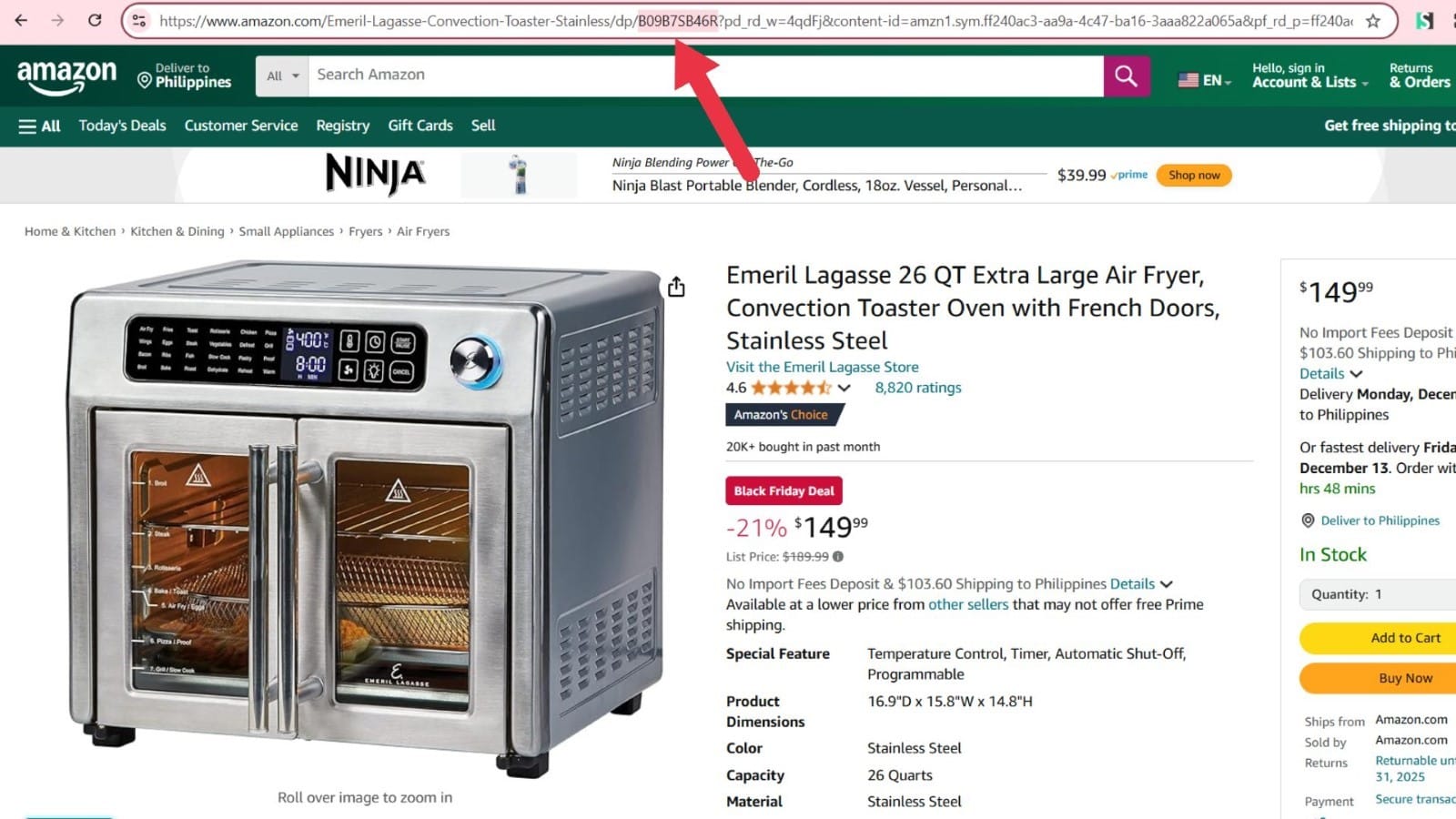Image resolution: width=1456 pixels, height=819 pixels.
Task: Click the site info icon in the address bar
Action: [139, 21]
